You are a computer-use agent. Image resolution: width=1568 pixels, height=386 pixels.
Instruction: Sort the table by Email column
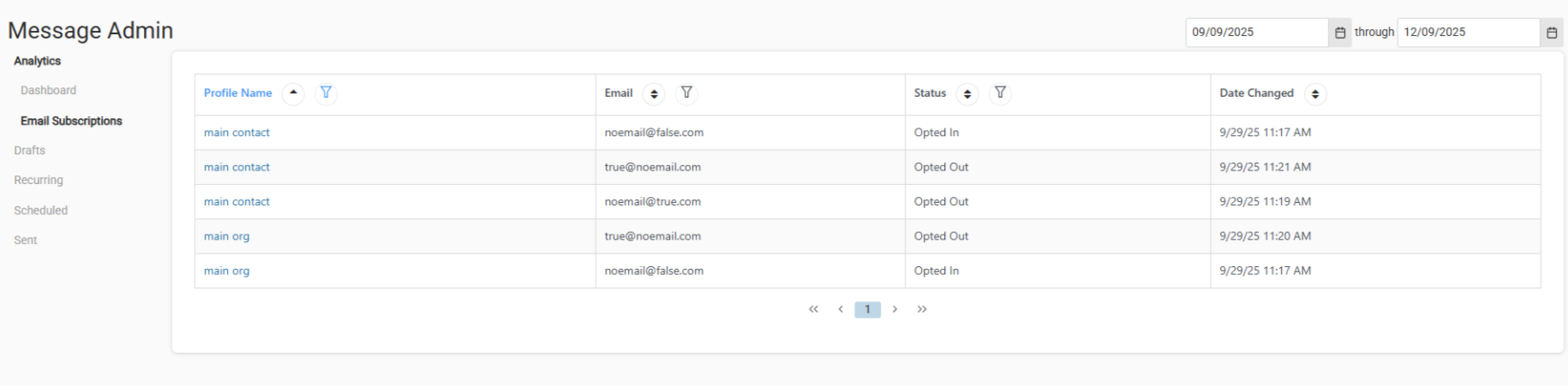pyautogui.click(x=654, y=94)
